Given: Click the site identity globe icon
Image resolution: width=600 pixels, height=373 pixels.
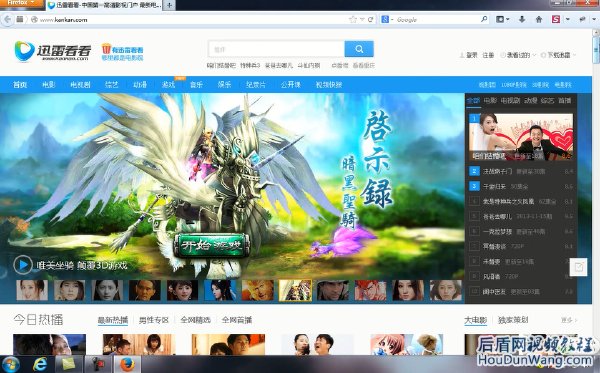Looking at the screenshot, I should tap(34, 20).
